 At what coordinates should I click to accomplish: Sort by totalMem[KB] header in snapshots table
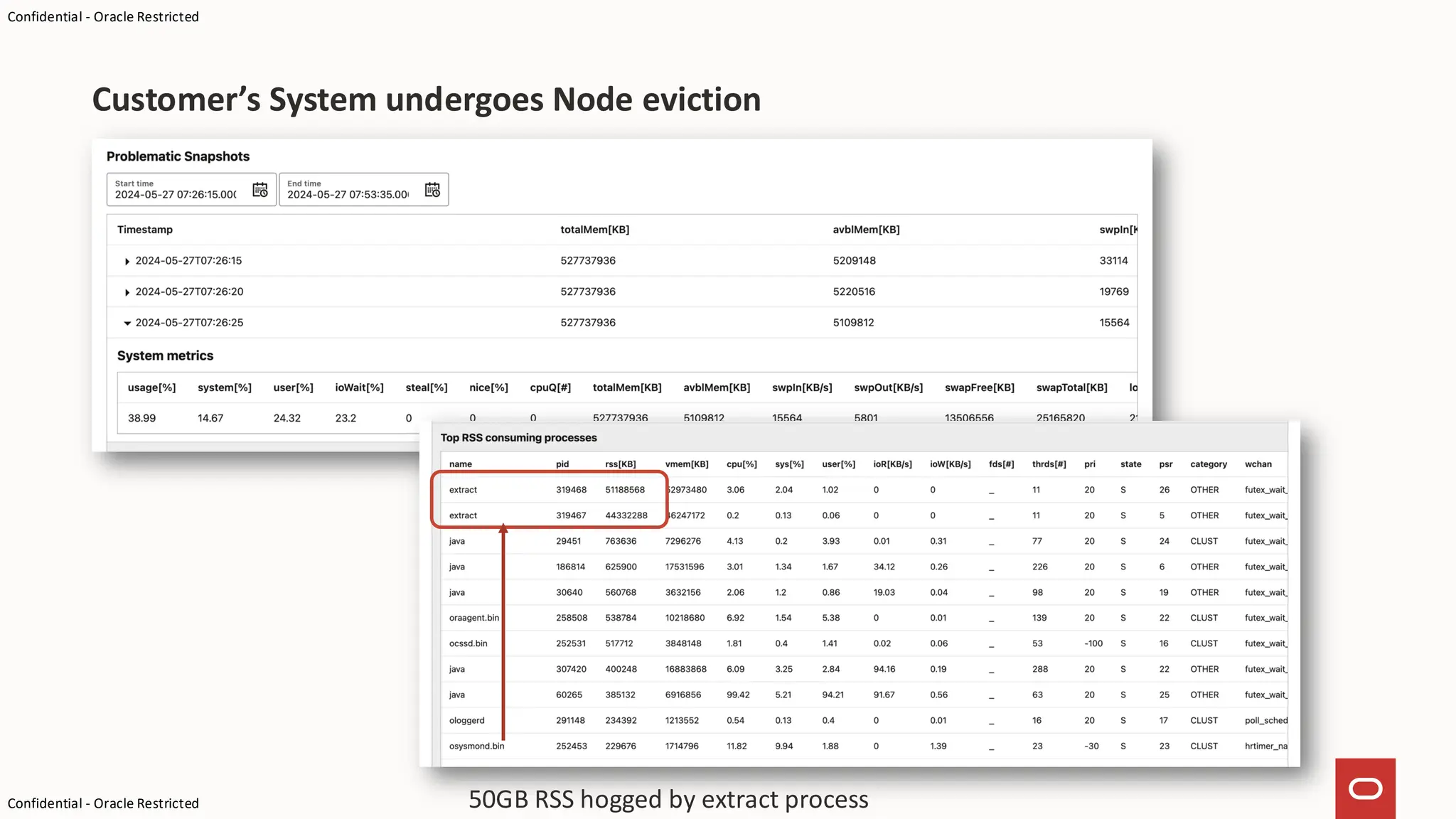[x=595, y=230]
